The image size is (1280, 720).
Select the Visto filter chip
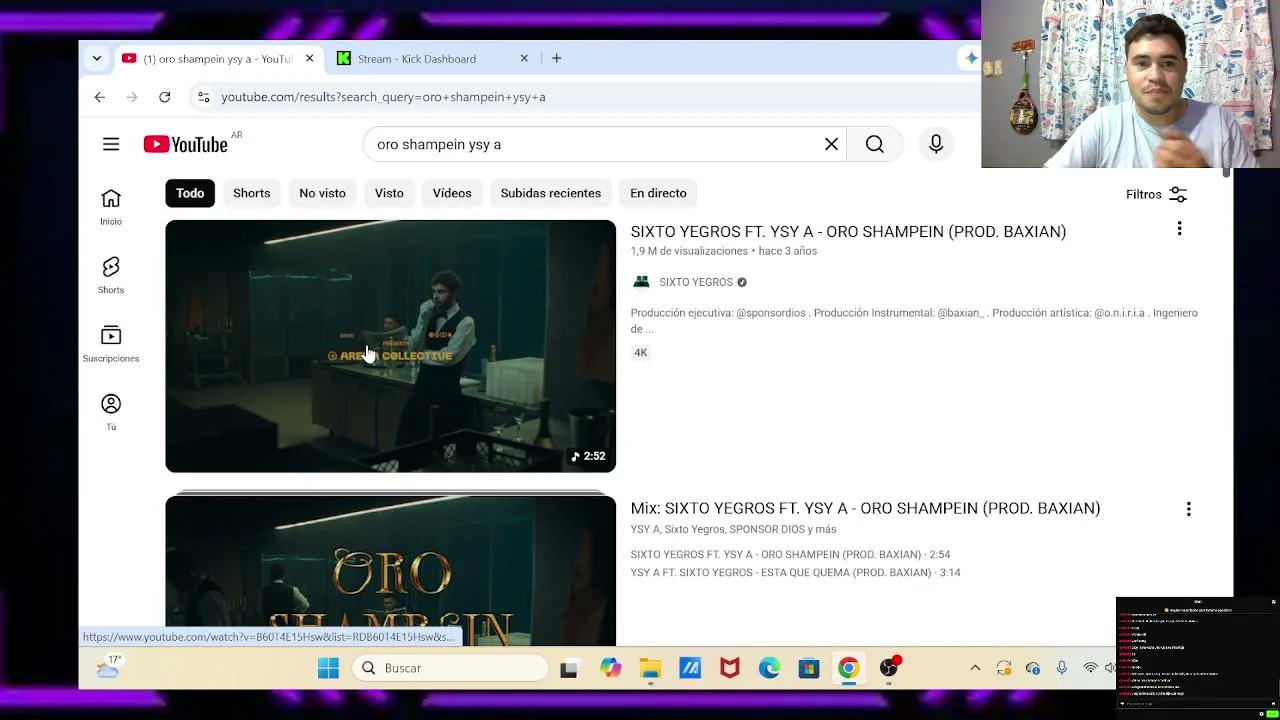pyautogui.click(x=389, y=193)
